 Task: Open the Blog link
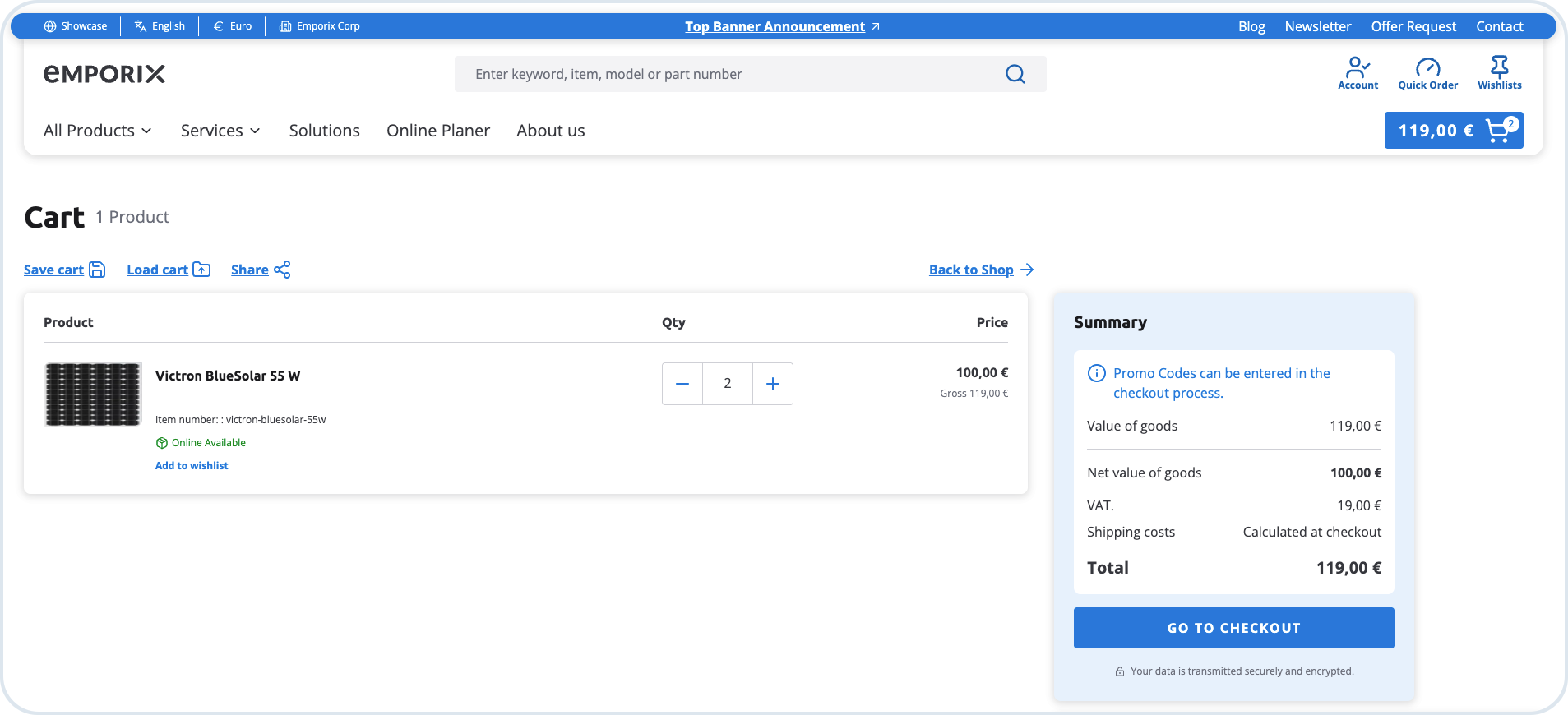(x=1251, y=26)
